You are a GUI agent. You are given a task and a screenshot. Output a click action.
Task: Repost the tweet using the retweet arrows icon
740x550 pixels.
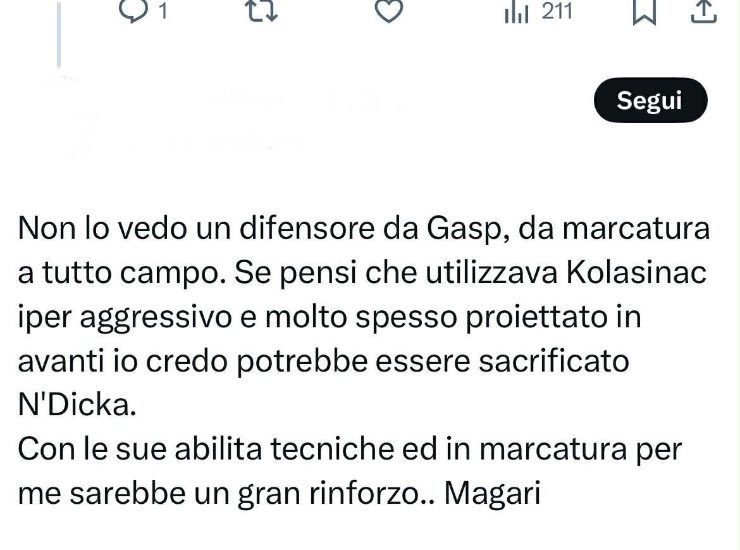tap(262, 10)
